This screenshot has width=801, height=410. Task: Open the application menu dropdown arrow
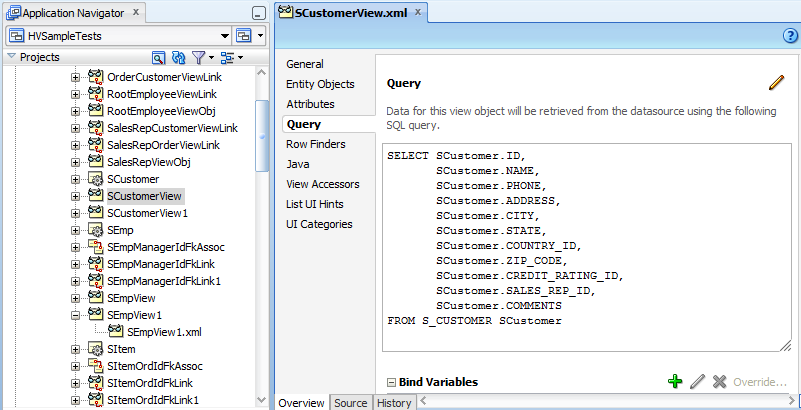260,36
